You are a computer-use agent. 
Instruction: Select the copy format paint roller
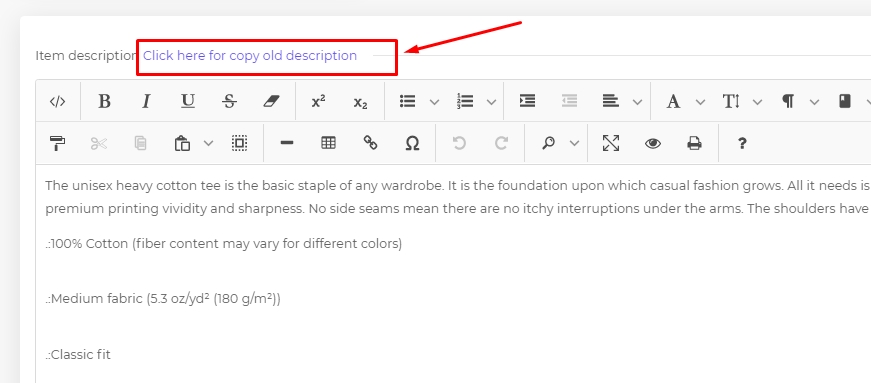click(x=58, y=143)
